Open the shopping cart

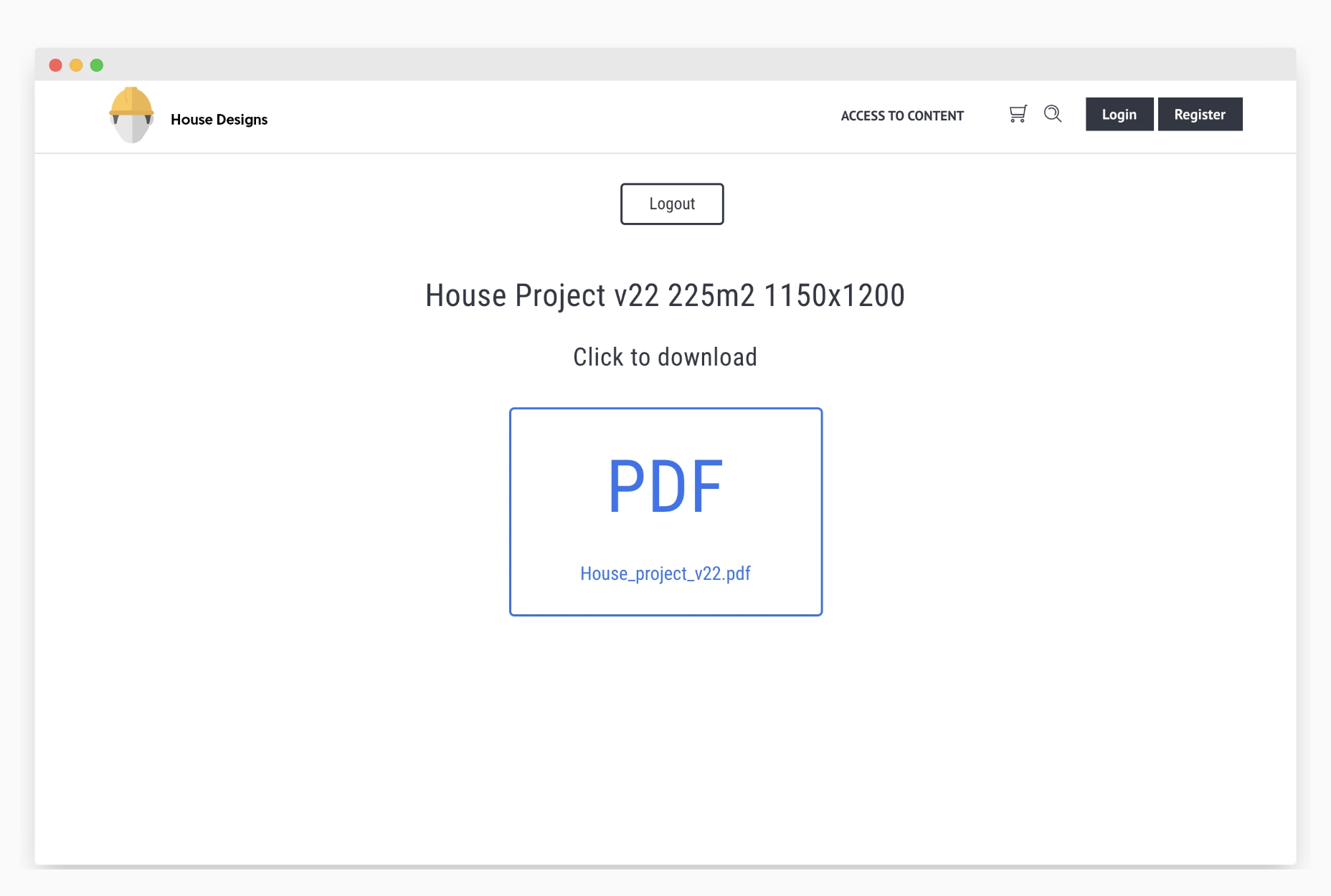pos(1018,114)
